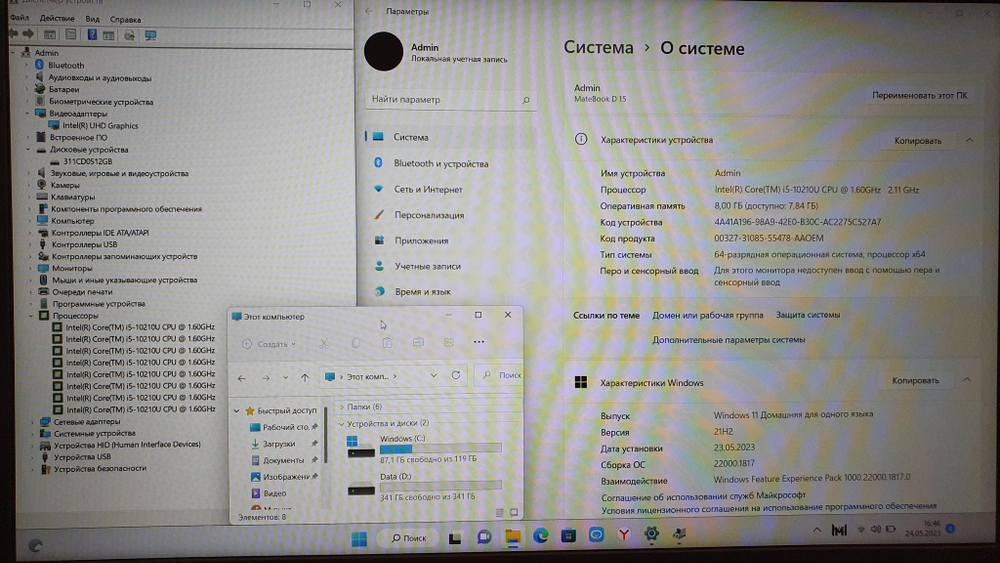The width and height of the screenshot is (1000, 563).
Task: Click the scan for hardware changes monitor icon
Action: [151, 35]
